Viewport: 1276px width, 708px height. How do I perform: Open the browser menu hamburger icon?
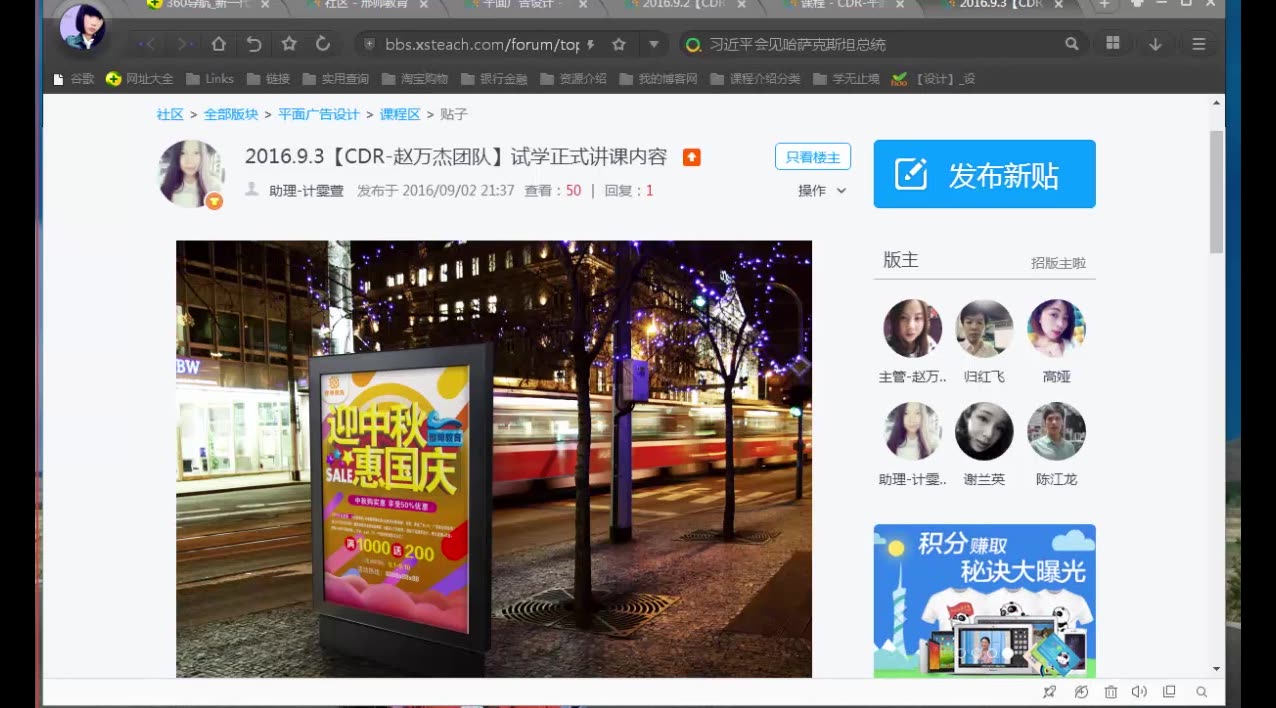click(1198, 44)
